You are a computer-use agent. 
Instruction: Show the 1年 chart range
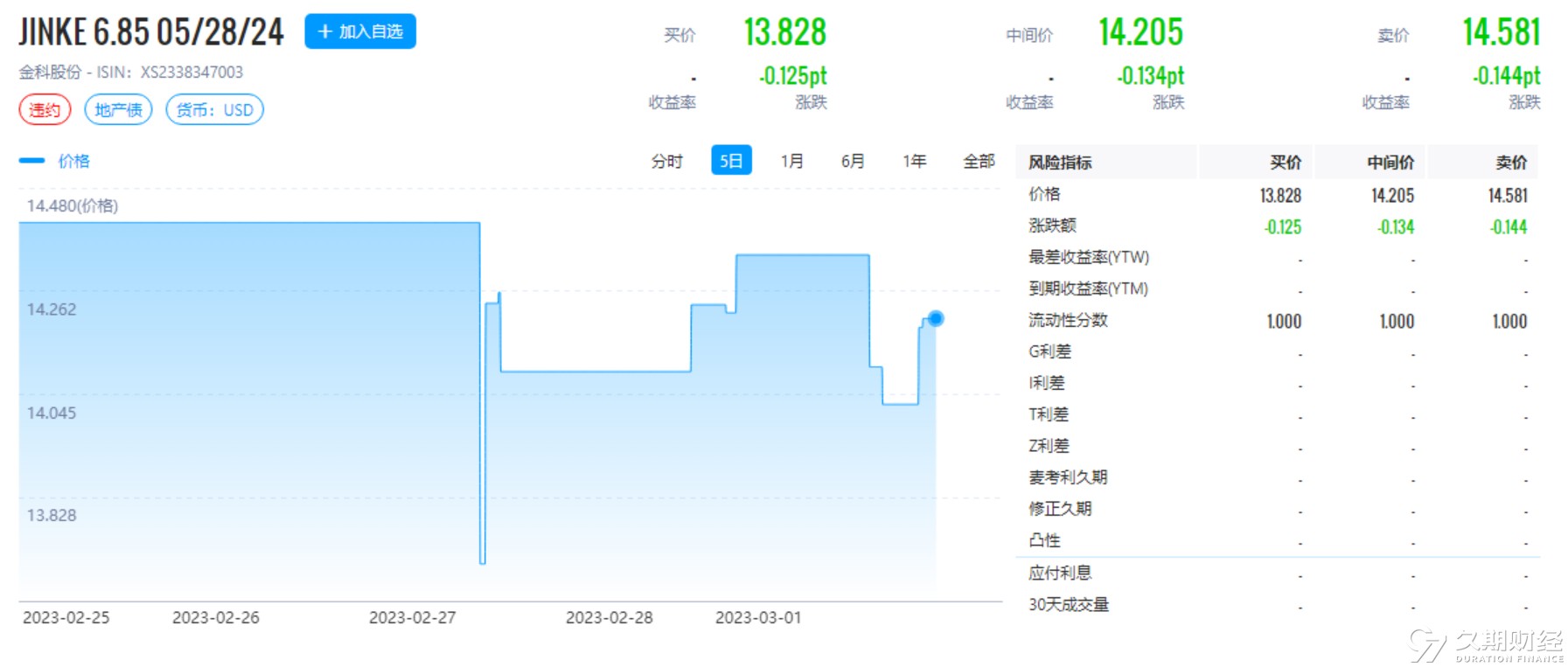914,161
